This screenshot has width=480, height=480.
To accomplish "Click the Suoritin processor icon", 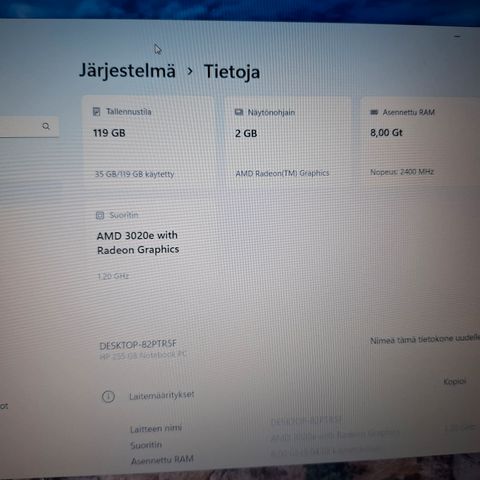I will [x=100, y=215].
